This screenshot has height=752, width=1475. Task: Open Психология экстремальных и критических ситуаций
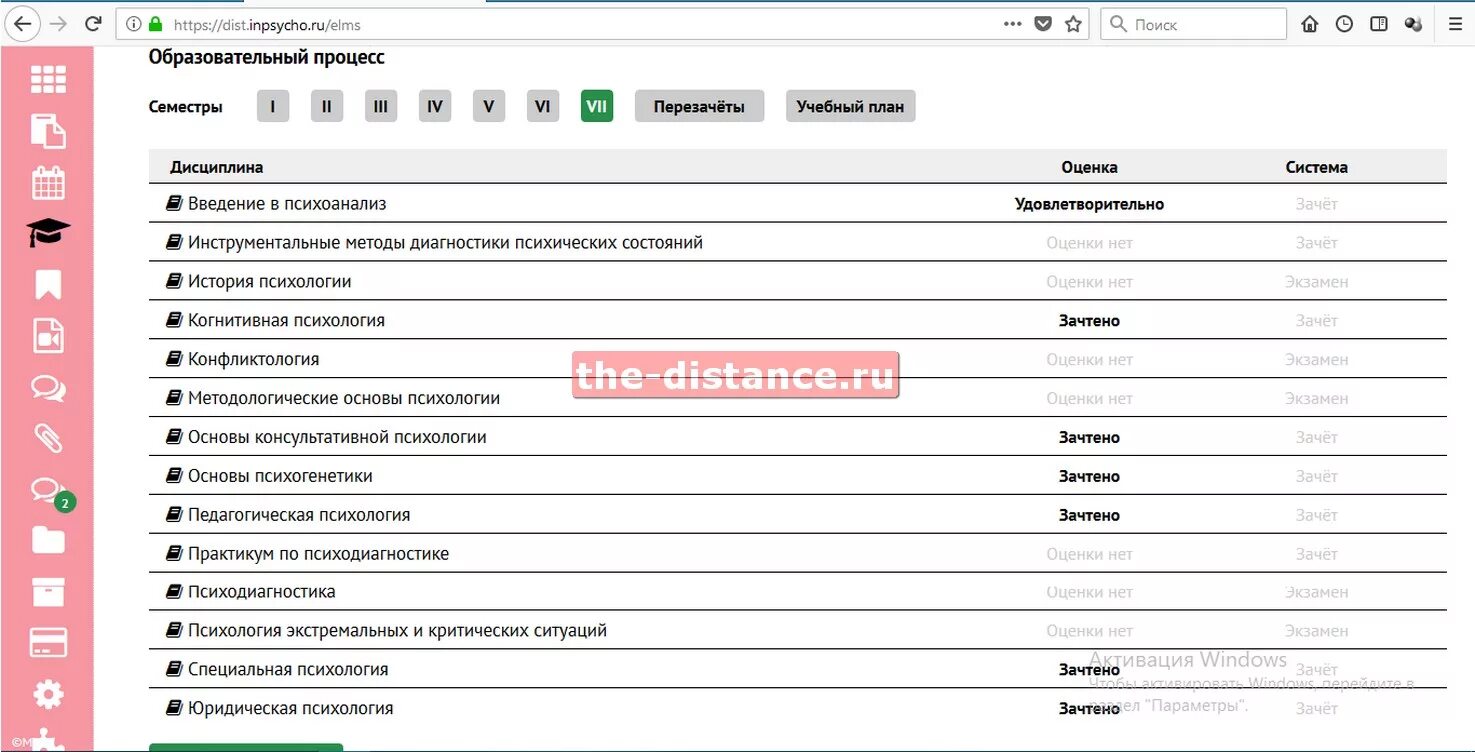tap(397, 631)
